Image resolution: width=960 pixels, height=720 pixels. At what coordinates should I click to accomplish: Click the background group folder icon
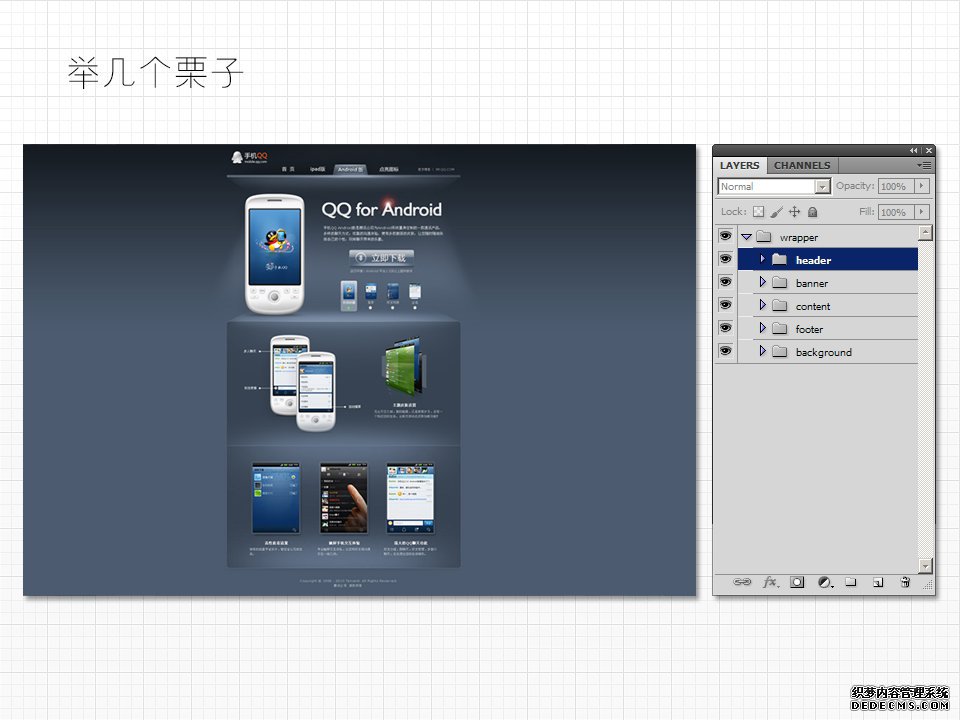[x=779, y=351]
